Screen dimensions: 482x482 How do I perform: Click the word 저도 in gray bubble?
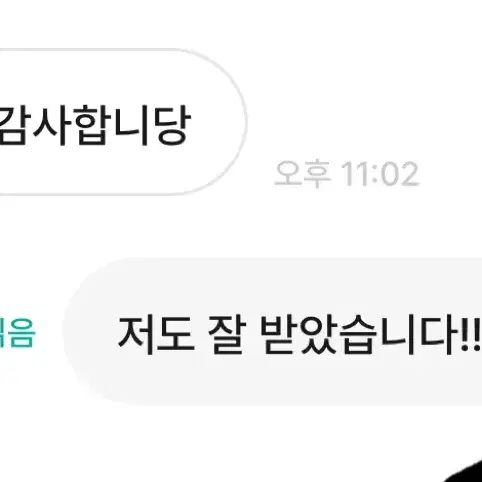coord(156,335)
